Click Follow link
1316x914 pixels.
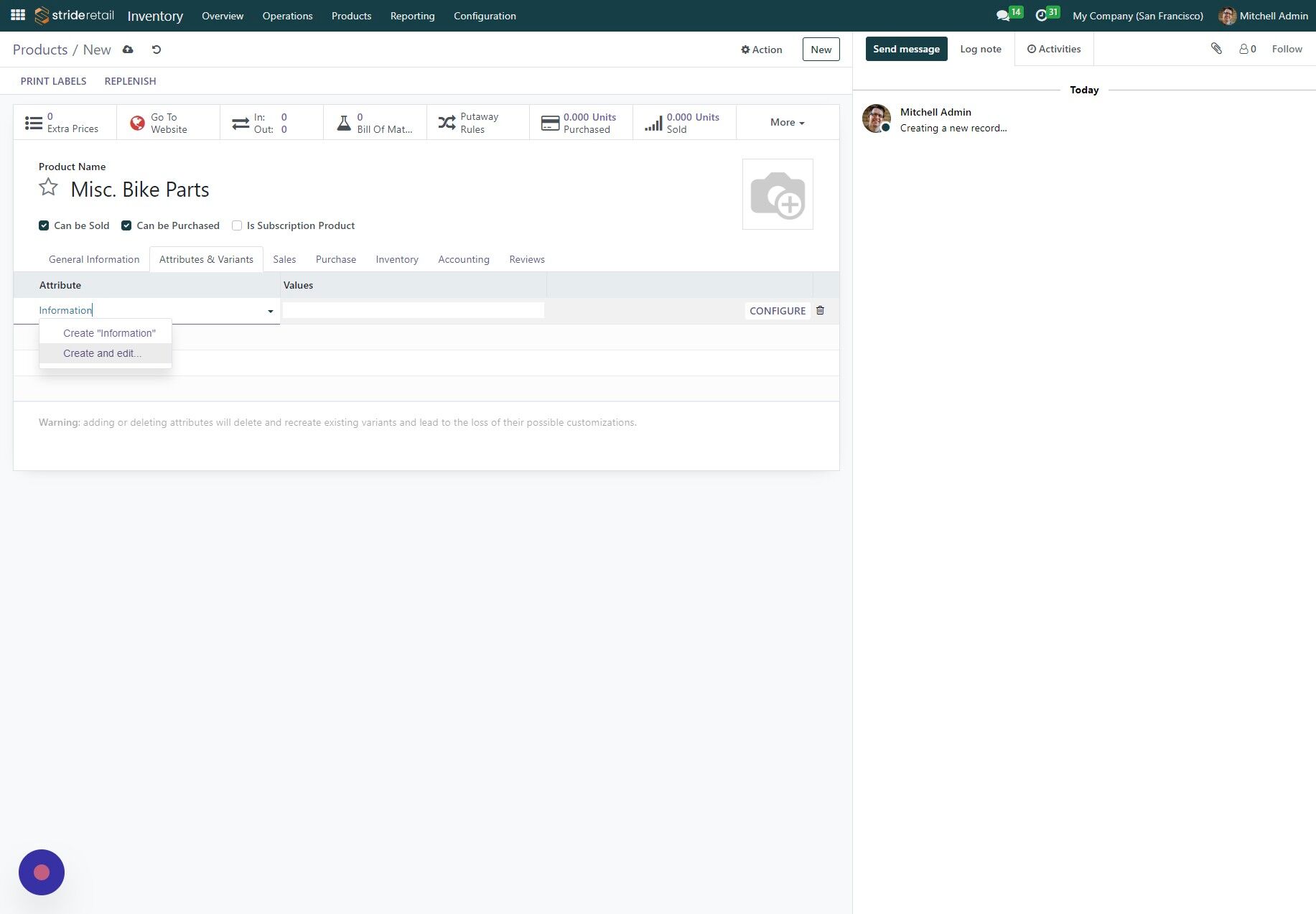1287,49
